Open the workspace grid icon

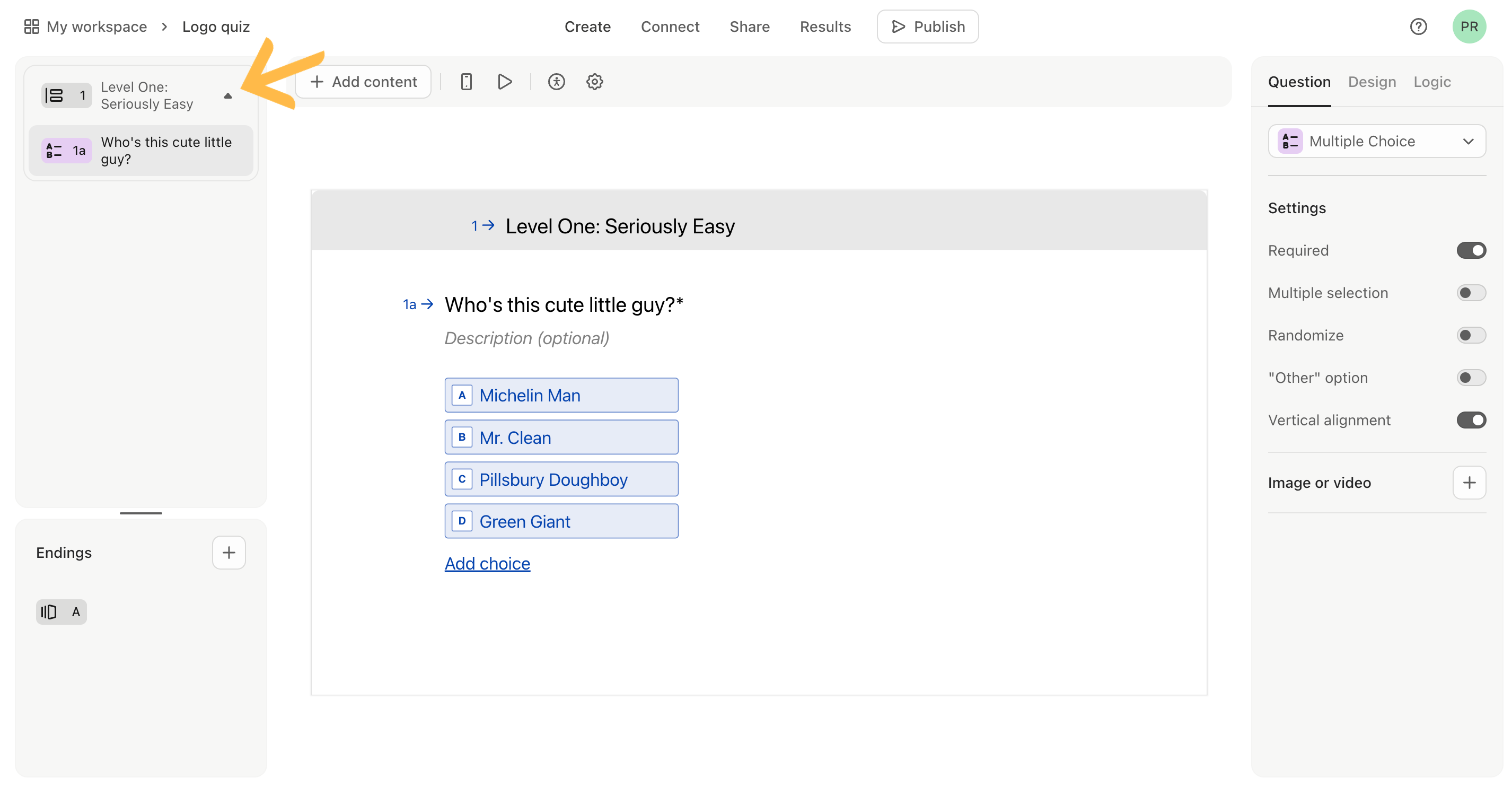click(x=31, y=27)
